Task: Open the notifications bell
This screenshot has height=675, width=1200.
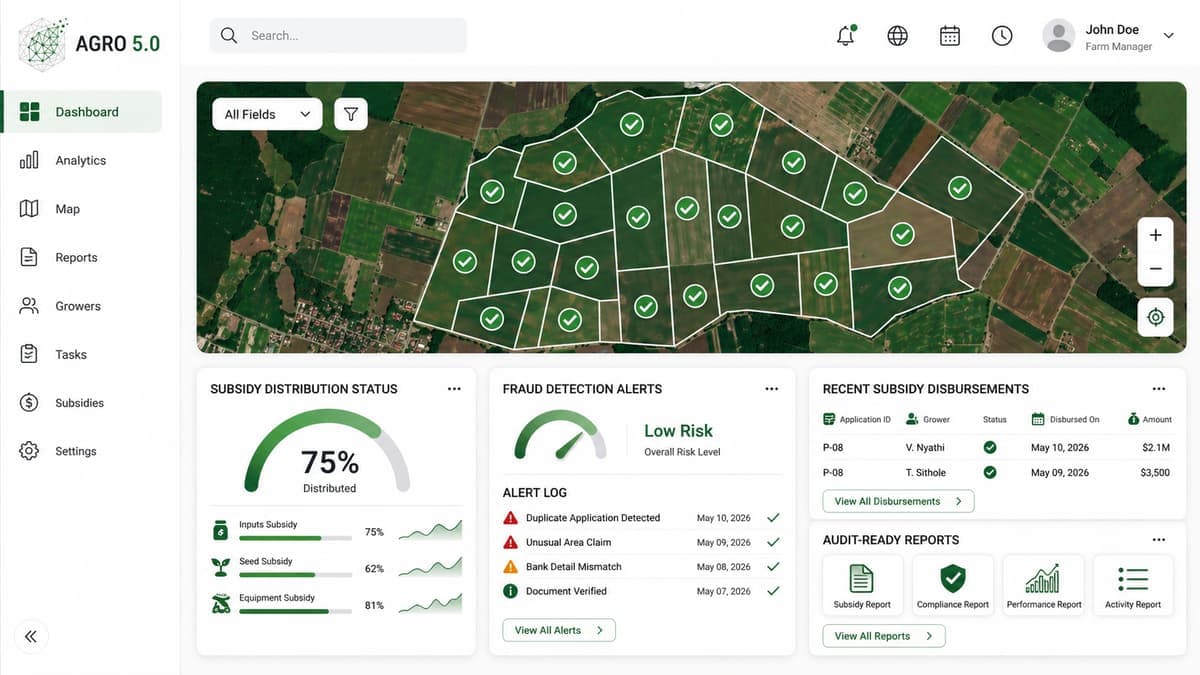Action: pos(846,35)
